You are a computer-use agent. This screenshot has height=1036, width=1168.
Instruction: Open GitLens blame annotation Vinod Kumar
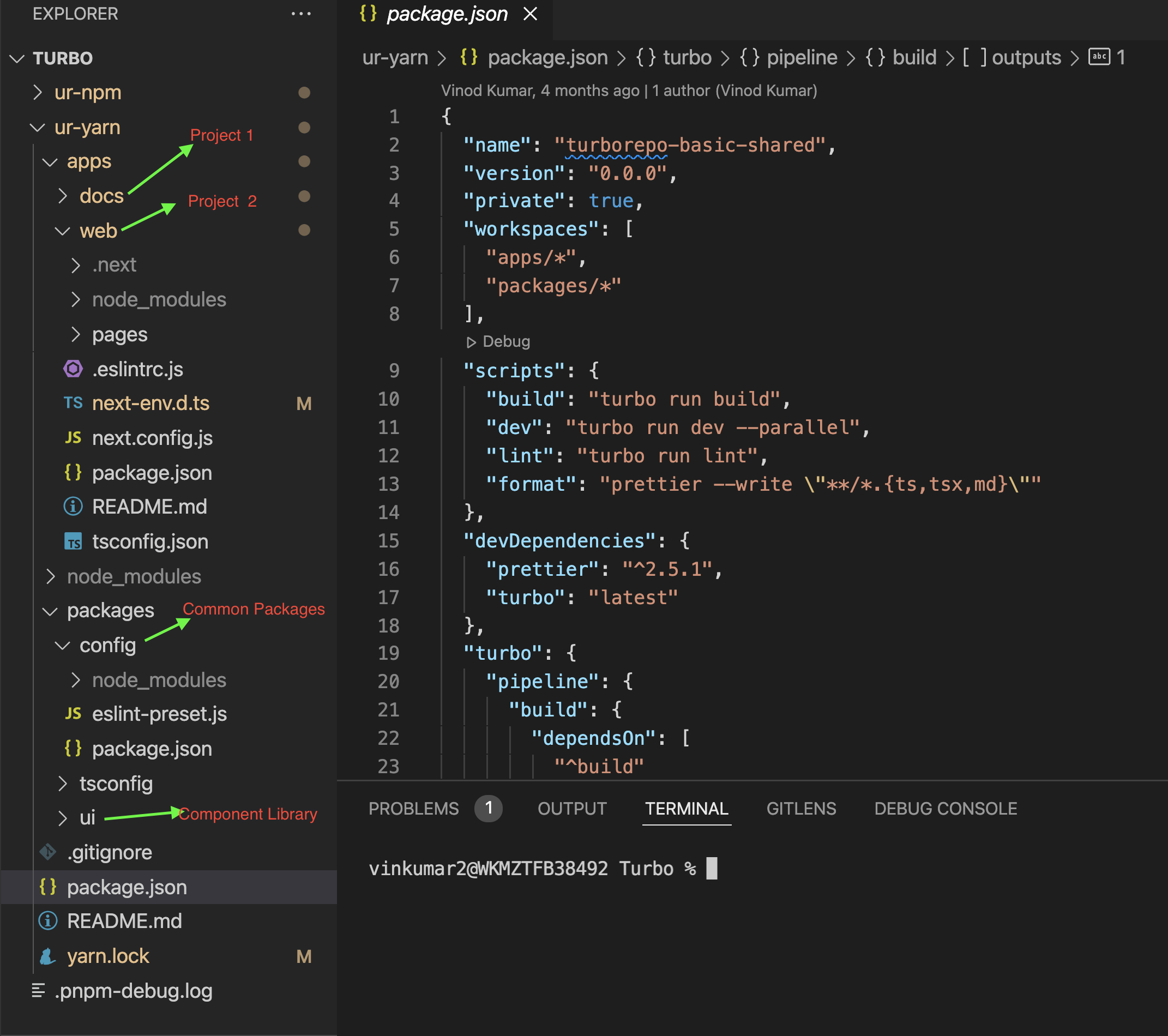pos(629,91)
